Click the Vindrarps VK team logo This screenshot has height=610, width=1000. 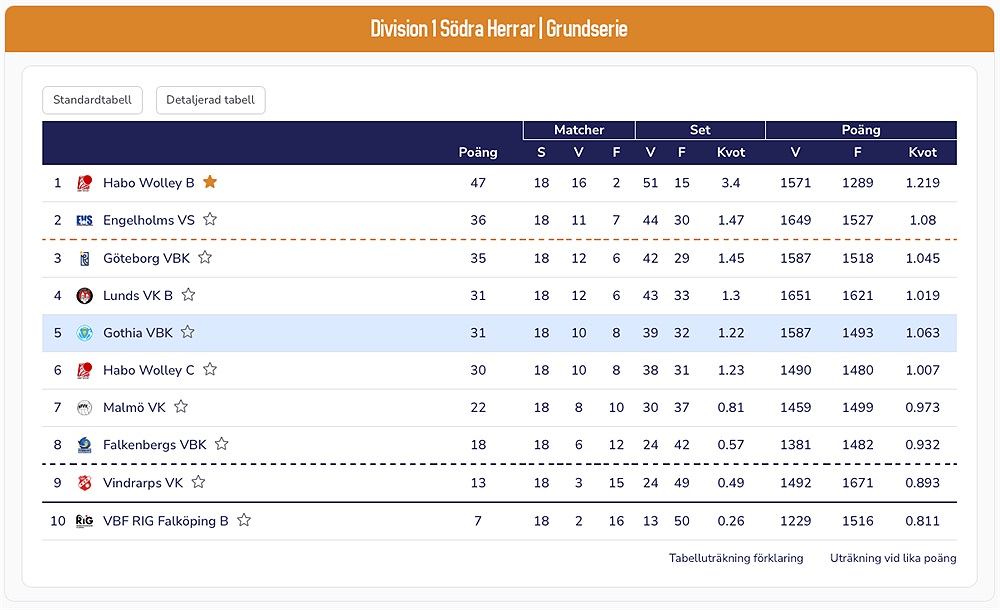[x=85, y=483]
